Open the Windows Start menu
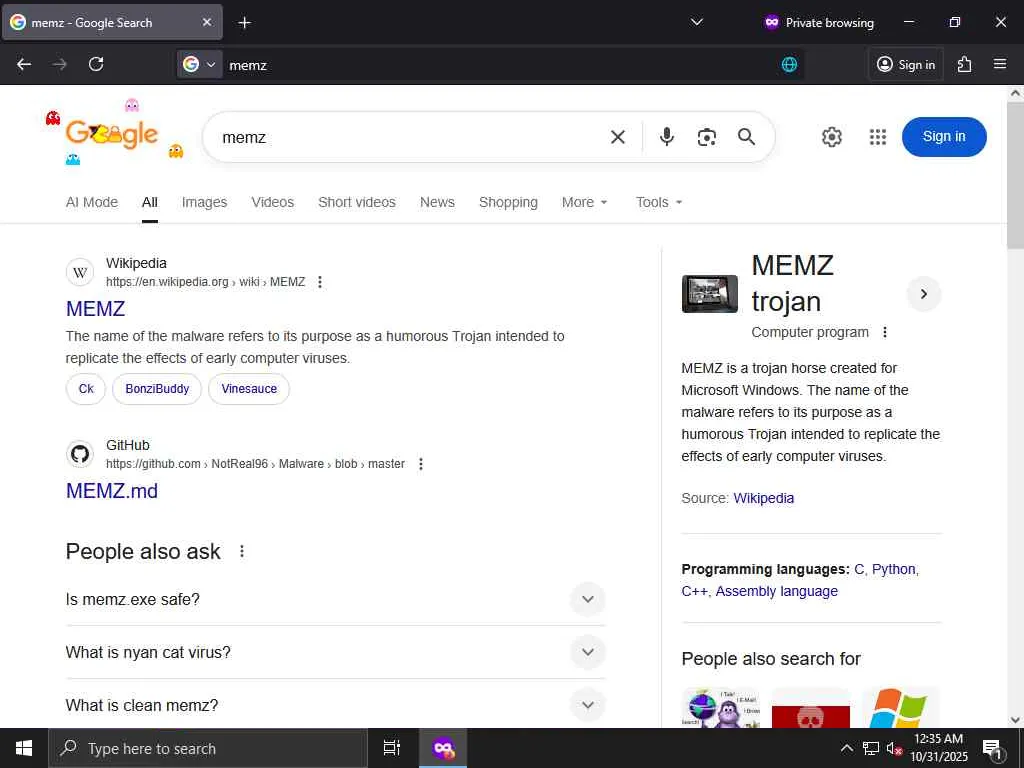1024x768 pixels. (x=24, y=748)
